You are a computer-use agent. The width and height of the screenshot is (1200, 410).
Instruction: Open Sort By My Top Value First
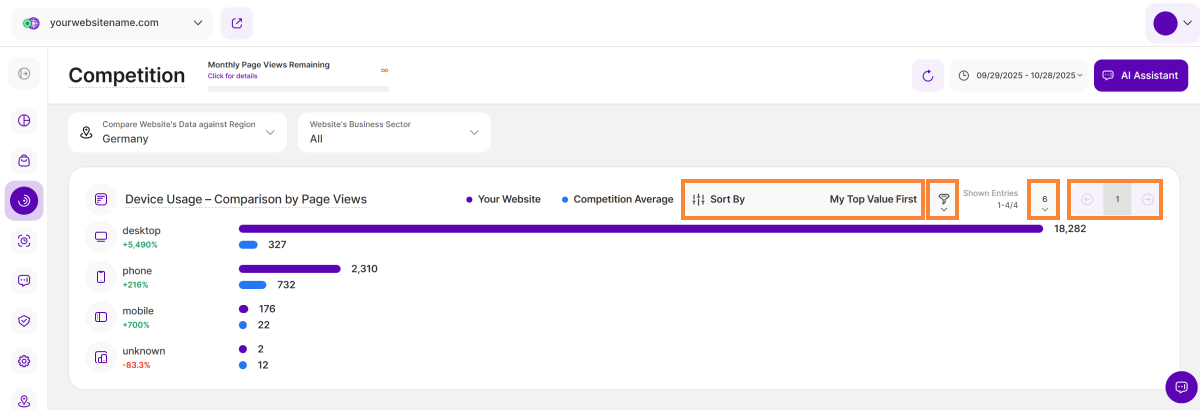(803, 200)
